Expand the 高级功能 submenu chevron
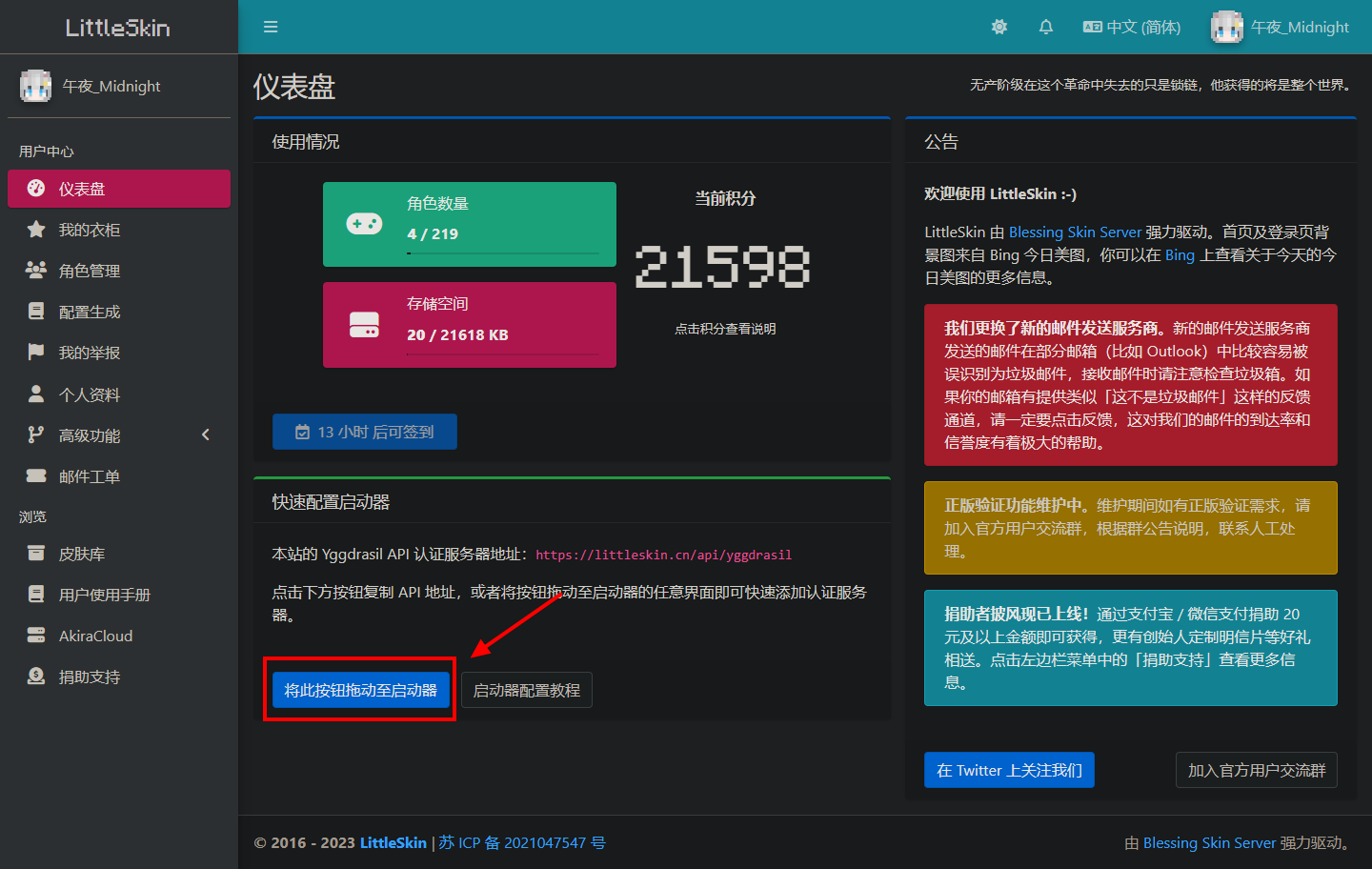Viewport: 1372px width, 869px height. click(206, 434)
